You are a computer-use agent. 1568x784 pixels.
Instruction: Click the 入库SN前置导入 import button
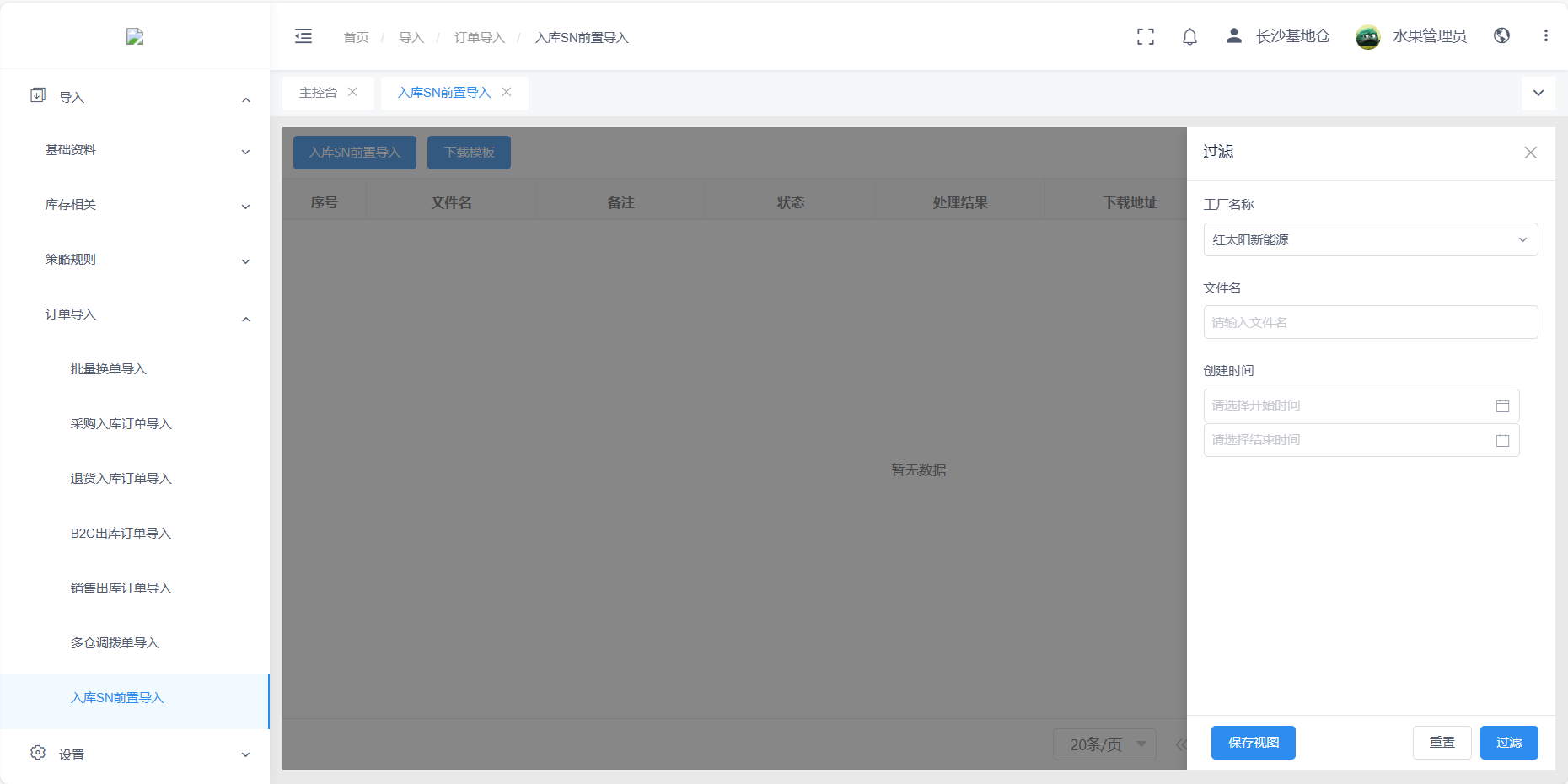point(355,153)
